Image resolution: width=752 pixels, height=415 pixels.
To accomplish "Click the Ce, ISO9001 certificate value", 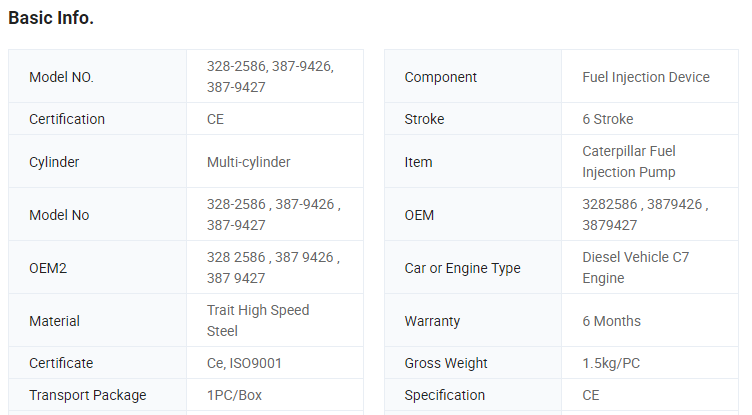I will click(x=244, y=363).
